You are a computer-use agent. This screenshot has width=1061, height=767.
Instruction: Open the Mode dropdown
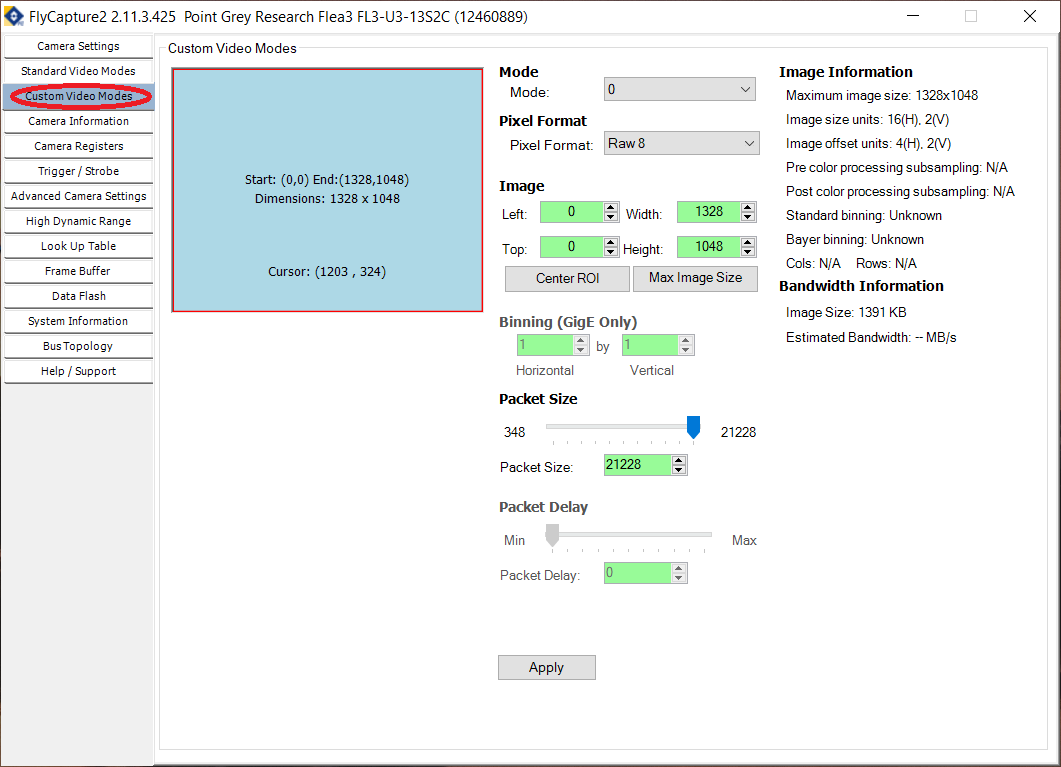(679, 89)
